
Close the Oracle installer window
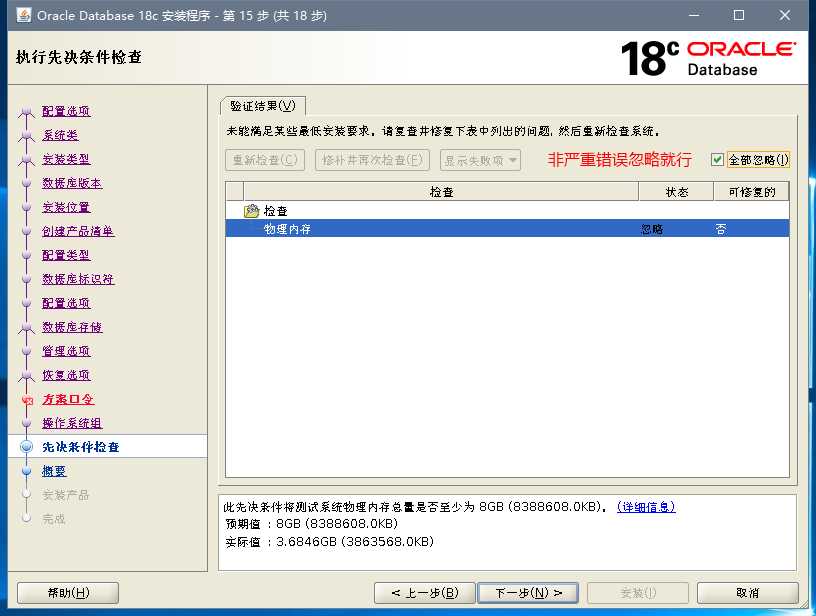(785, 15)
